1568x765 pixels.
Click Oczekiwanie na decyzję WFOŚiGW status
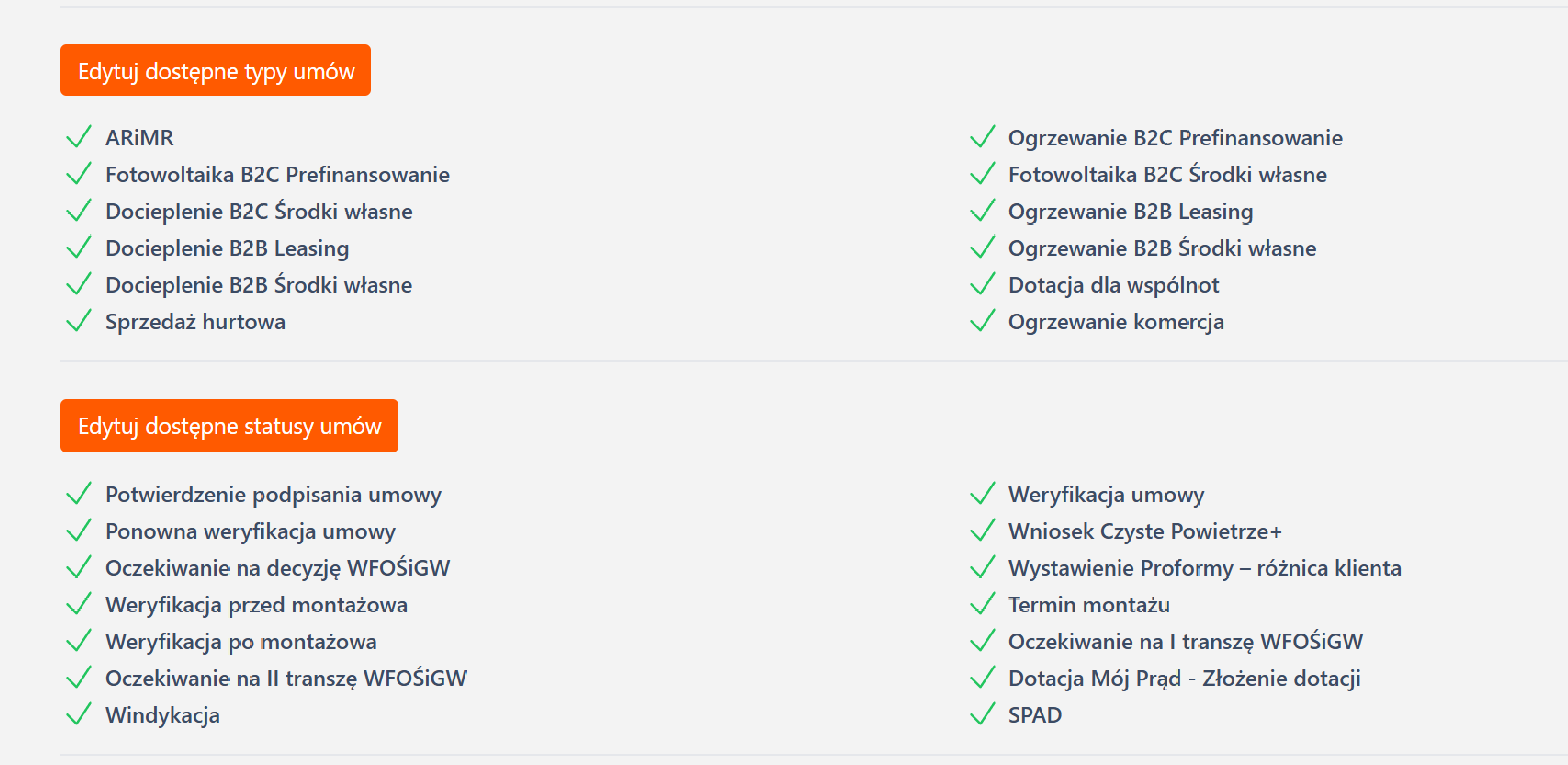(x=277, y=568)
